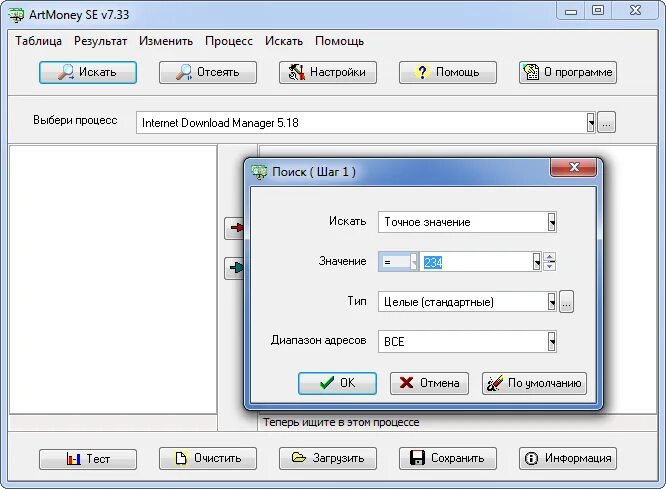The height and width of the screenshot is (489, 666).
Task: Open the Помощь menu in menu bar
Action: [x=339, y=41]
